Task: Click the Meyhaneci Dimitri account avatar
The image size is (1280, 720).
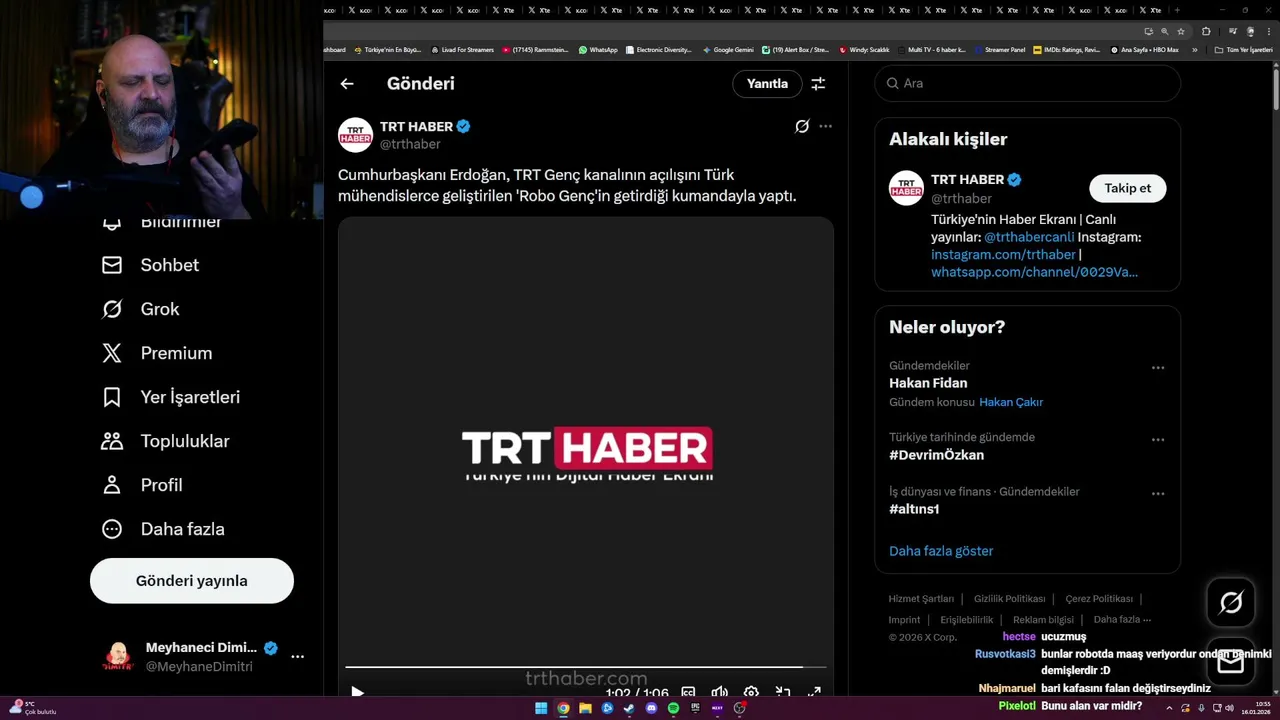Action: tap(118, 657)
